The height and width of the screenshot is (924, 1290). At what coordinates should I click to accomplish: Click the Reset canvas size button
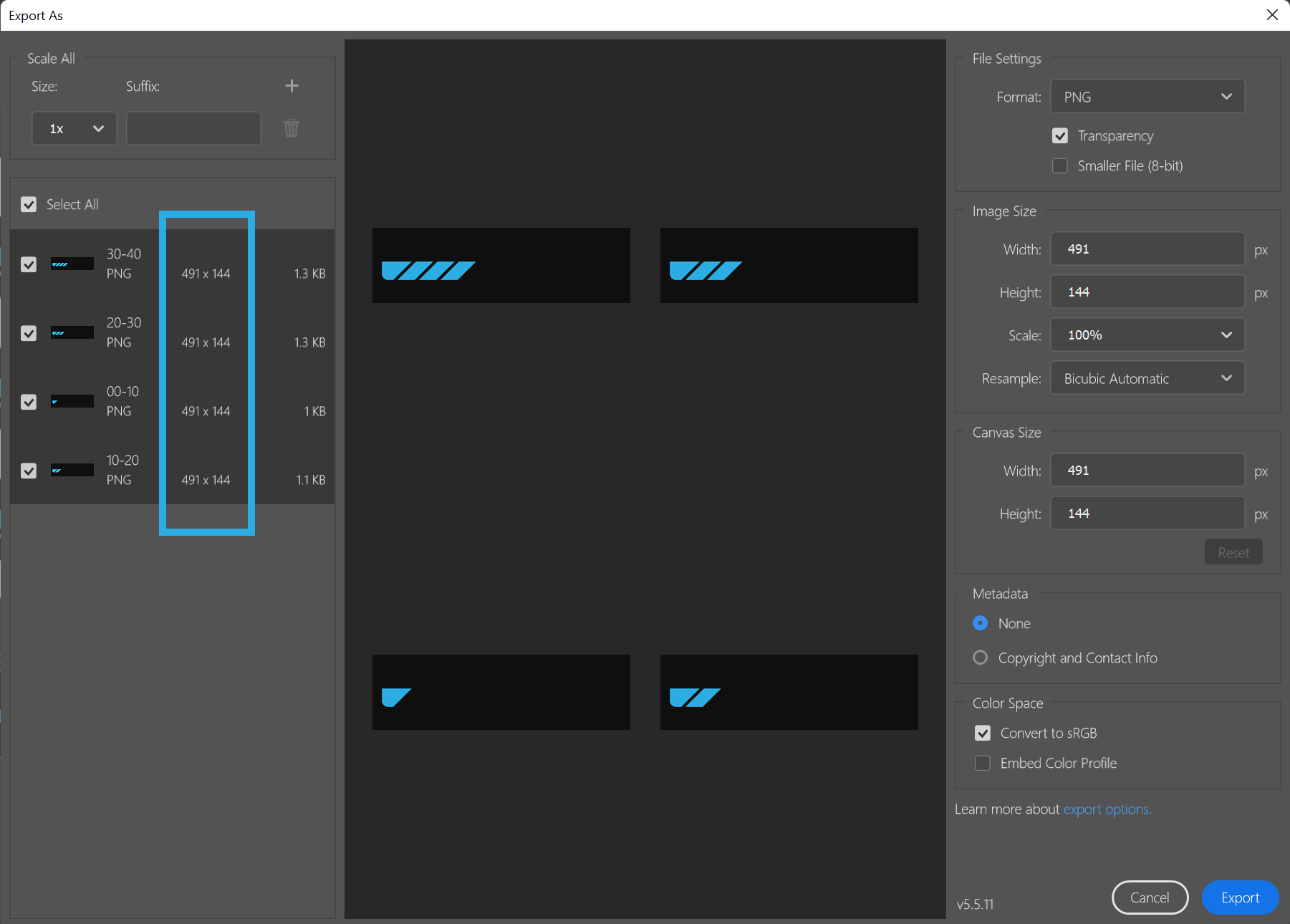pyautogui.click(x=1233, y=552)
